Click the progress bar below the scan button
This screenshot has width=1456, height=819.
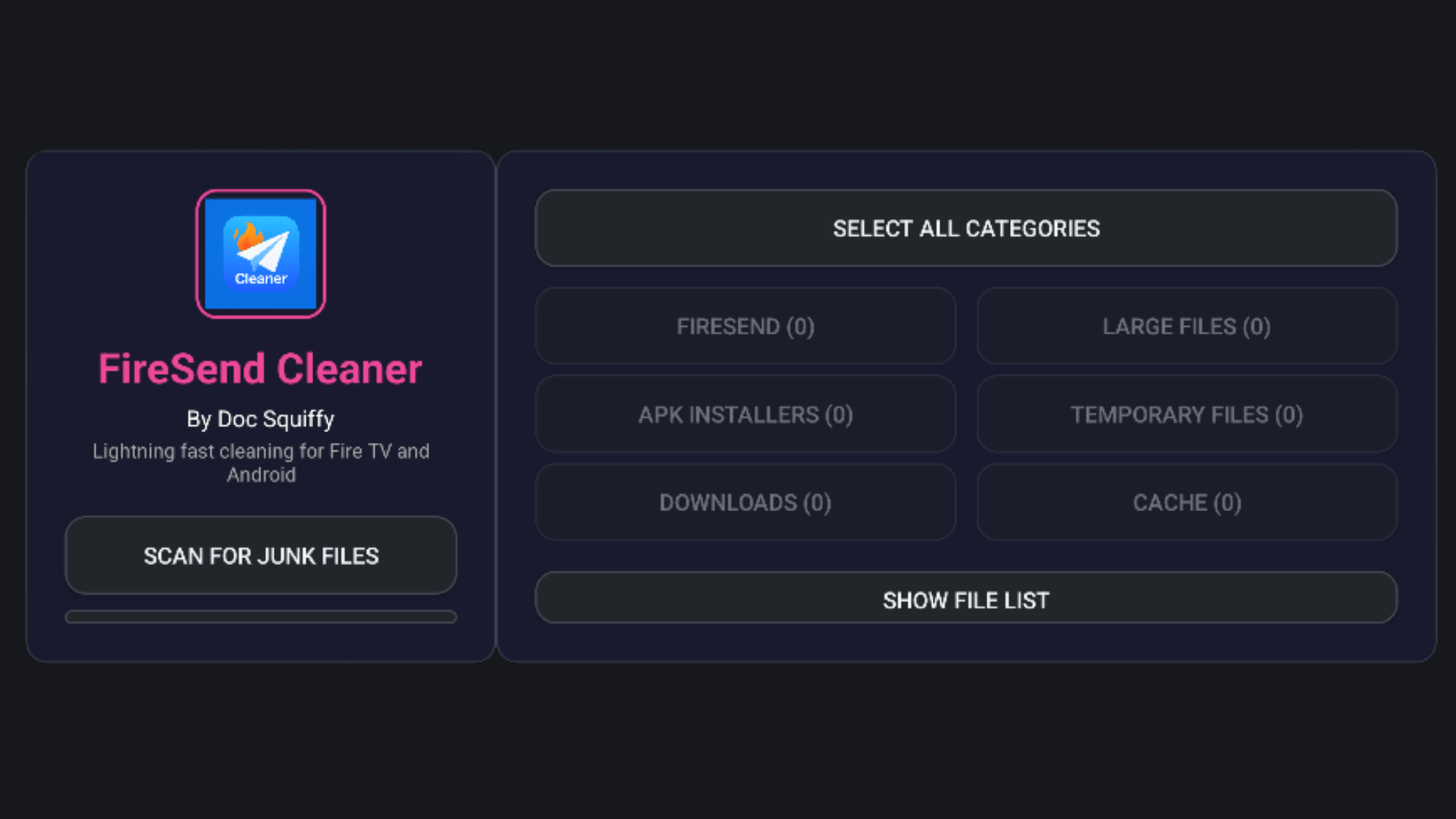click(261, 617)
